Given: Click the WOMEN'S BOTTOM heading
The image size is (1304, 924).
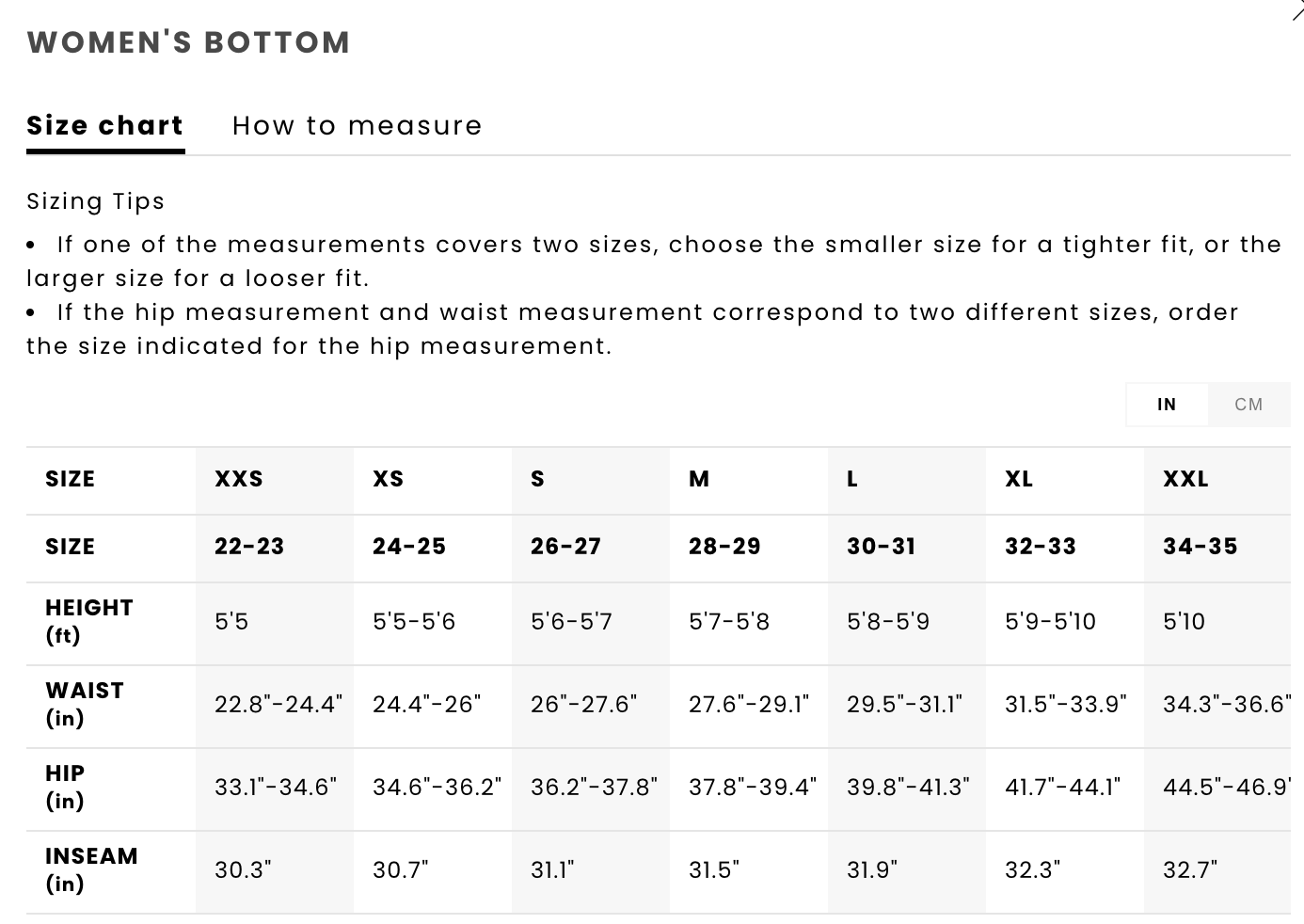Looking at the screenshot, I should coord(189,42).
